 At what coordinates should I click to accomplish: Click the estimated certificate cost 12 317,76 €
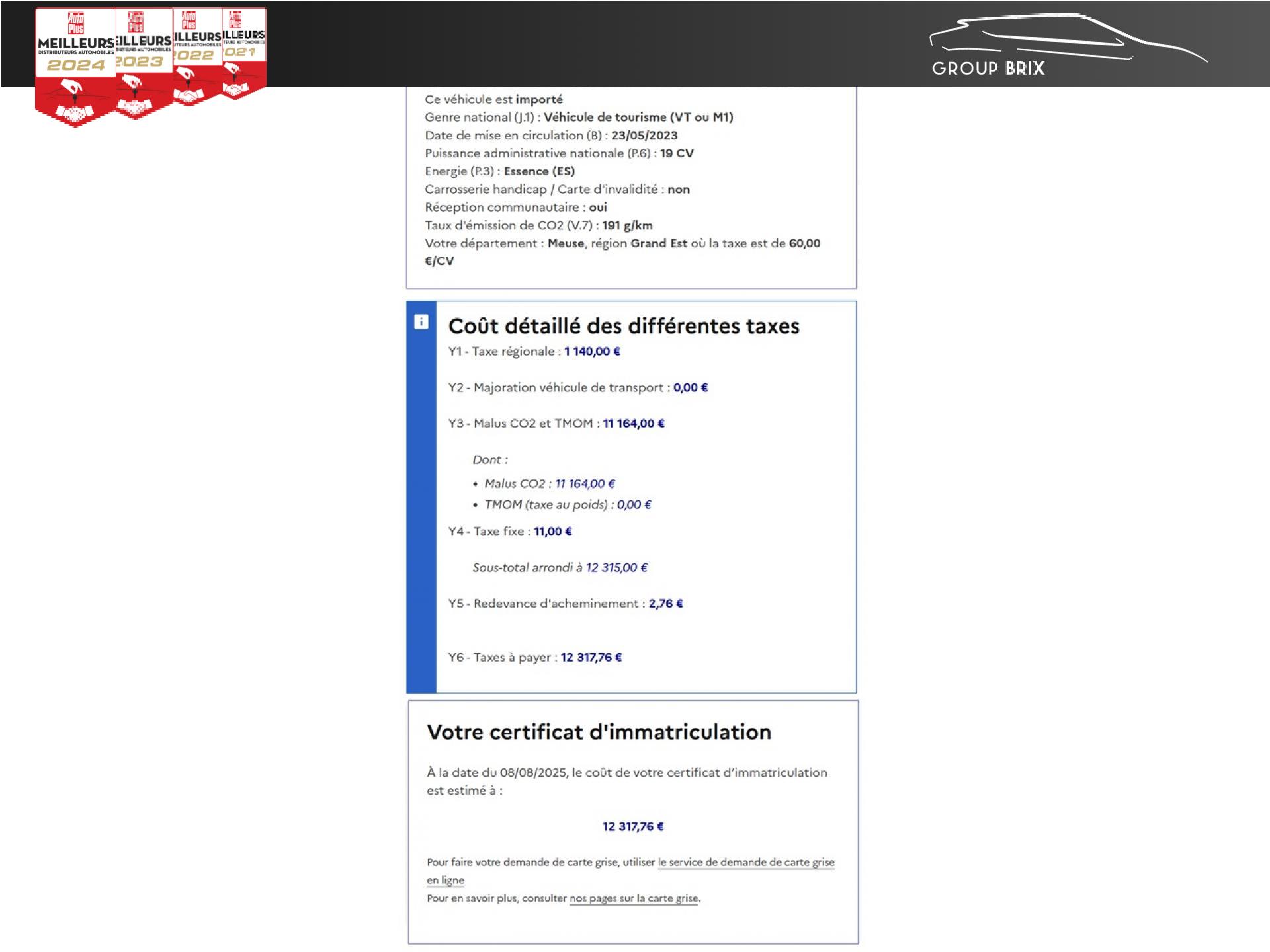pos(632,826)
